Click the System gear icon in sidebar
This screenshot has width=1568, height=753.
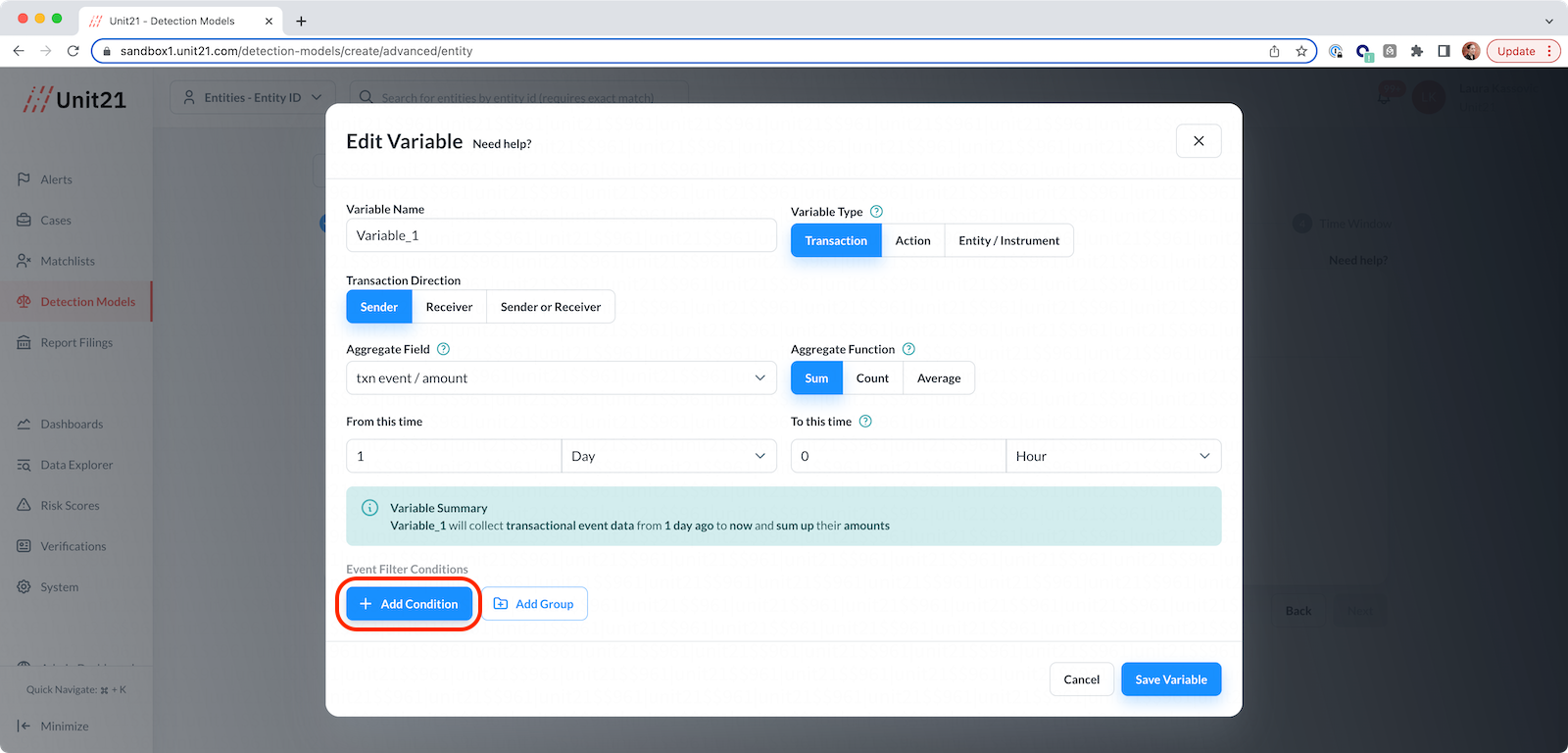[x=24, y=587]
